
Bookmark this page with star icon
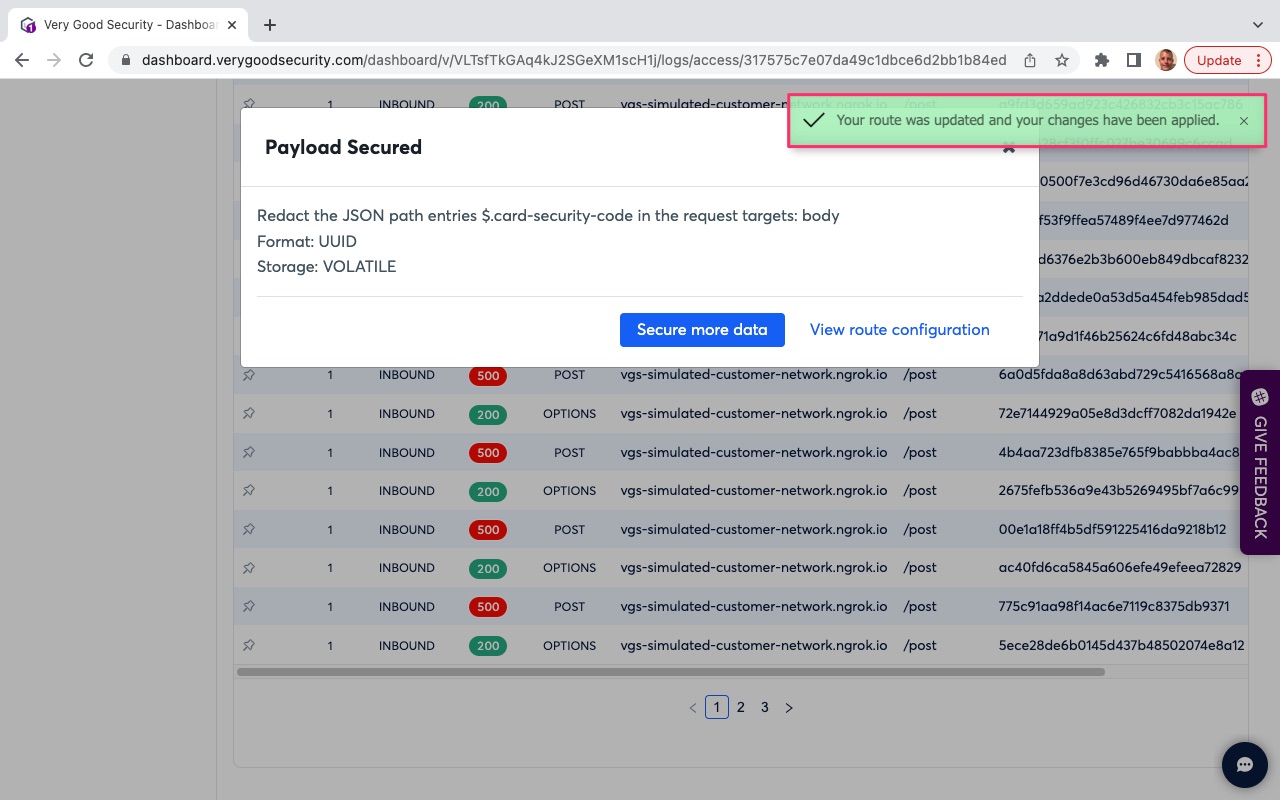tap(1062, 60)
